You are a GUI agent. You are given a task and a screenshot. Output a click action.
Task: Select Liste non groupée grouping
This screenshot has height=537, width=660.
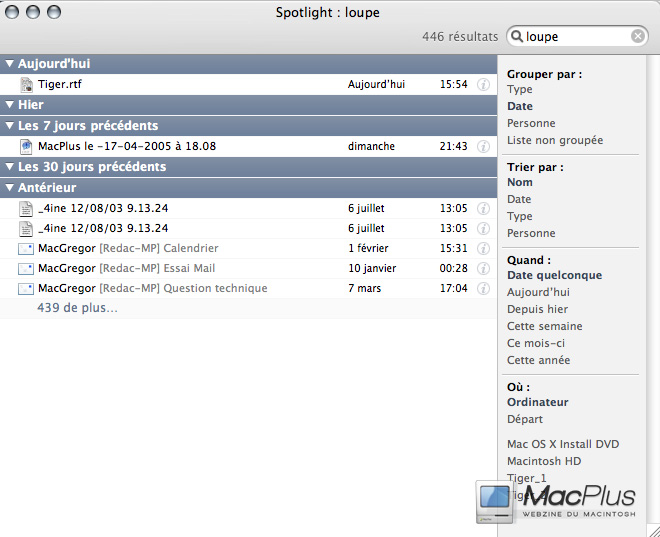pyautogui.click(x=555, y=140)
